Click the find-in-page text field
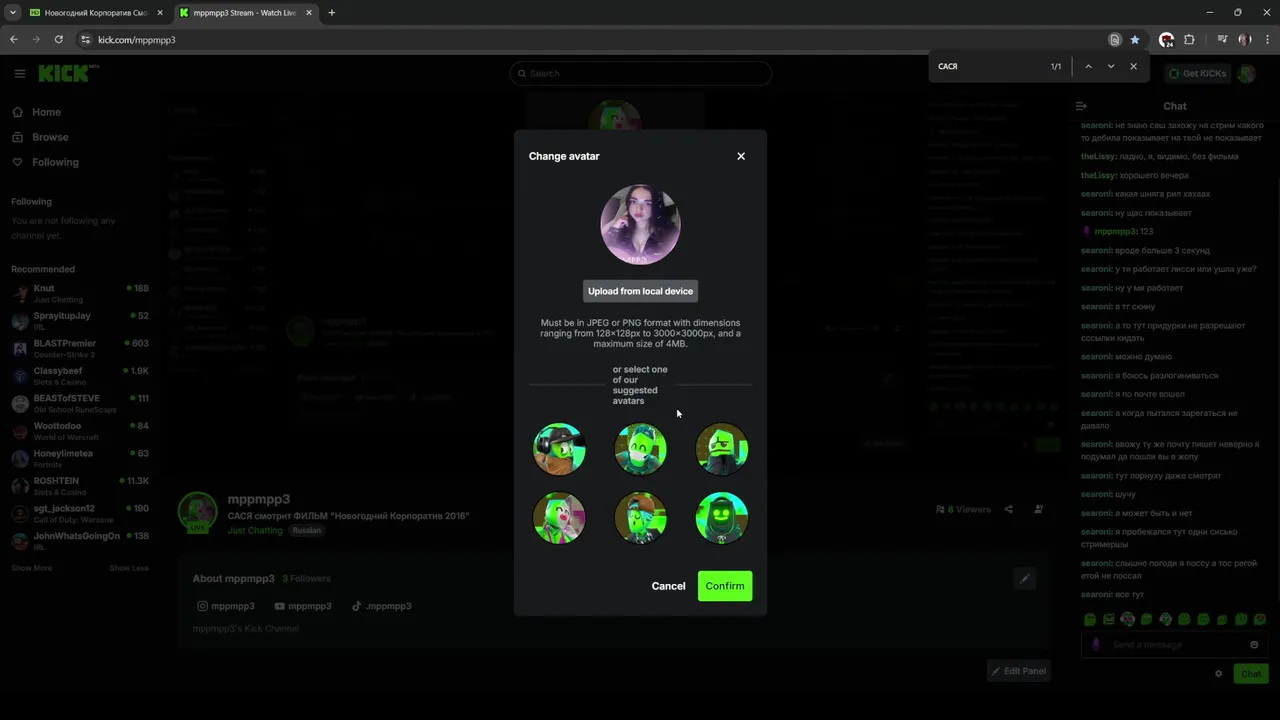This screenshot has width=1280, height=720. click(990, 66)
